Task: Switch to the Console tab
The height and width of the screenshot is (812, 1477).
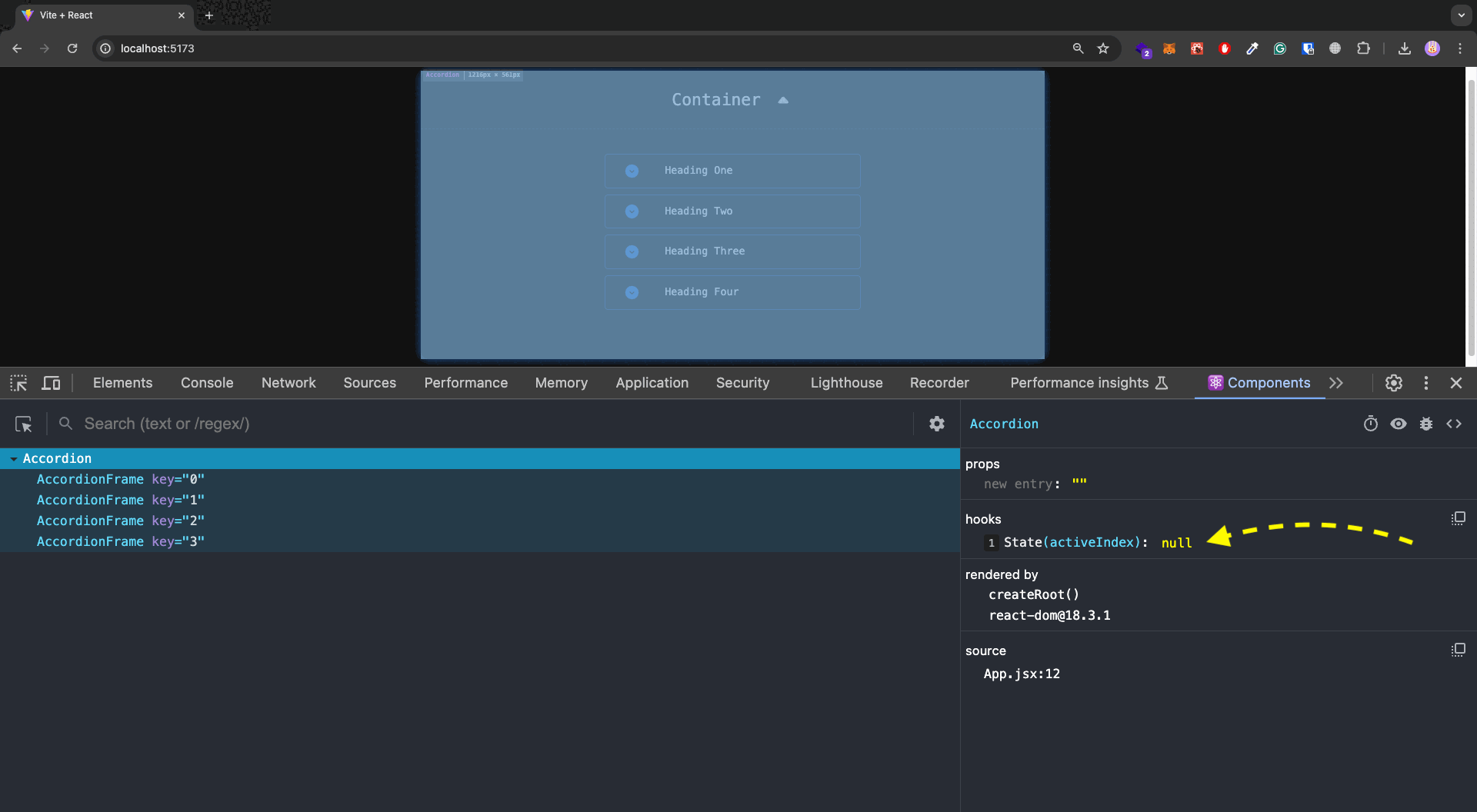Action: point(206,382)
